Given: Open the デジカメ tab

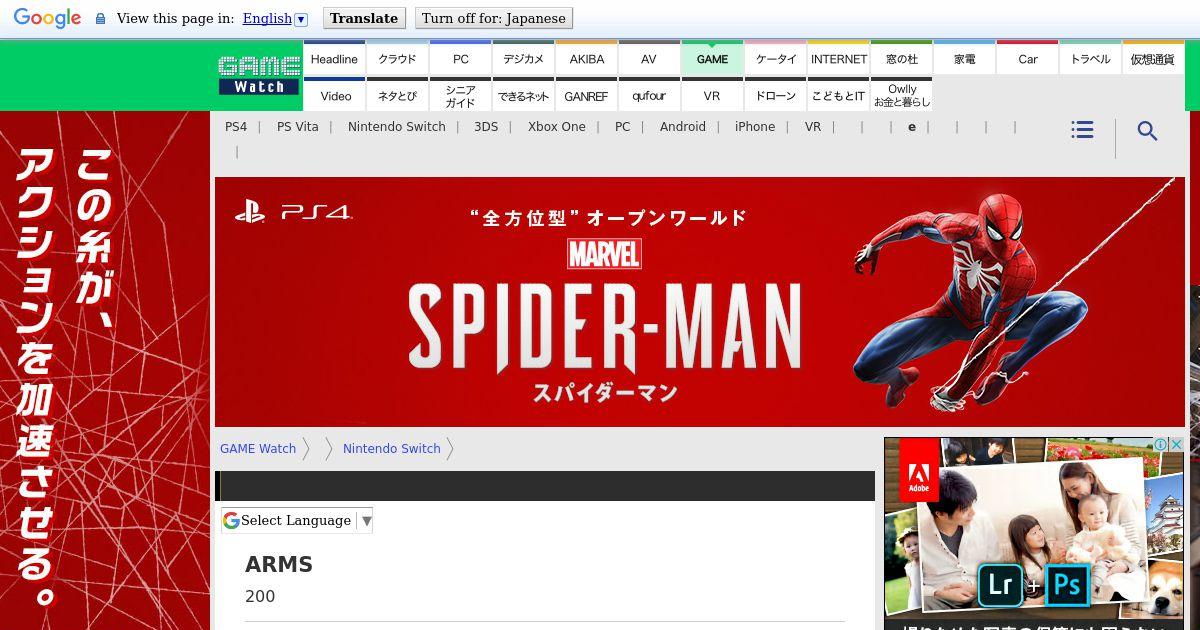Looking at the screenshot, I should tap(523, 59).
